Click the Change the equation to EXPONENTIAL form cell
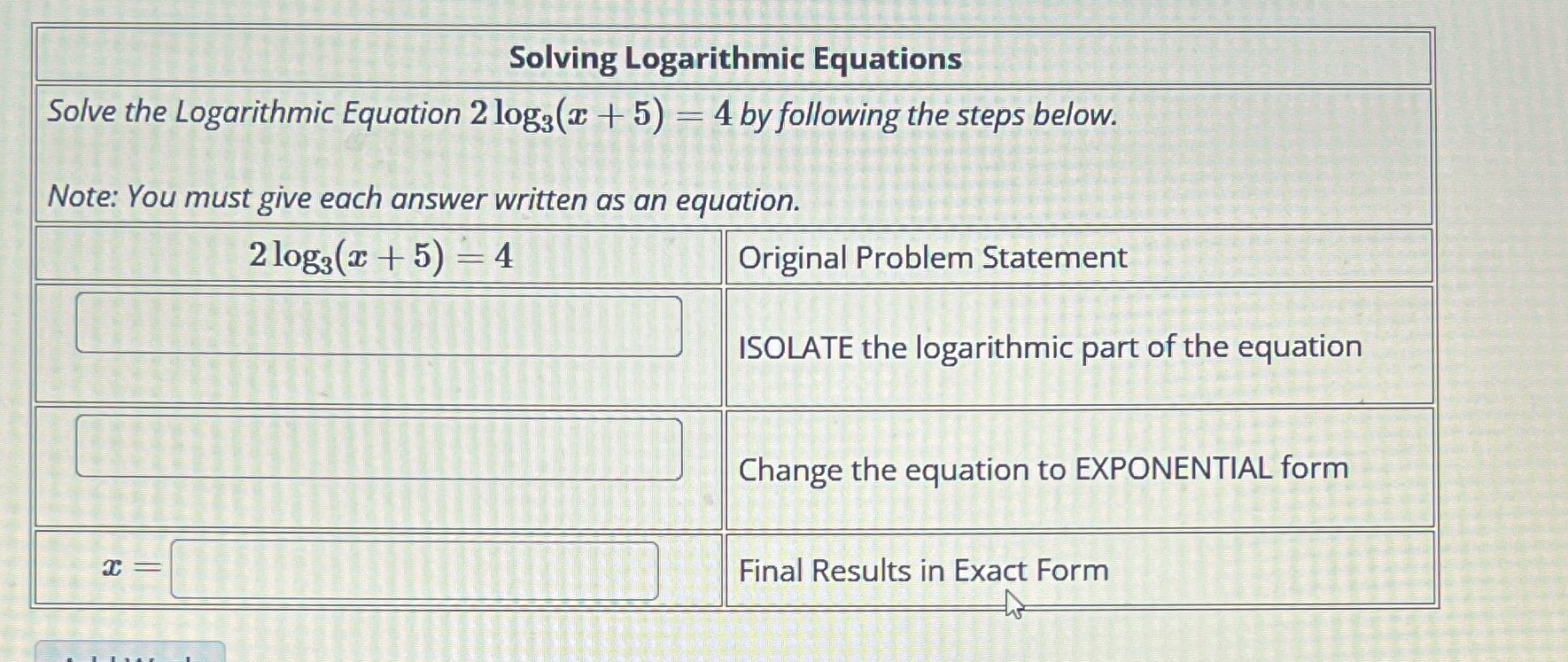Screen dimensions: 1568x662 [1042, 471]
